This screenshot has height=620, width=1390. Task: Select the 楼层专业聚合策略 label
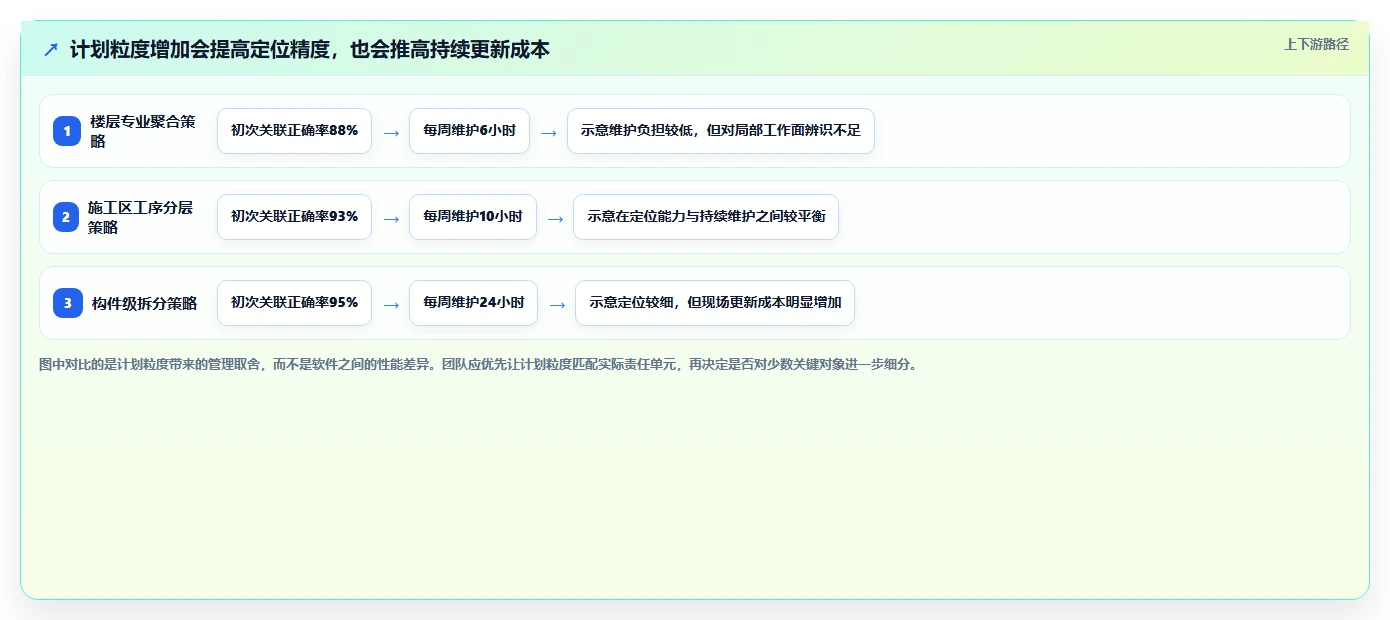pos(143,131)
